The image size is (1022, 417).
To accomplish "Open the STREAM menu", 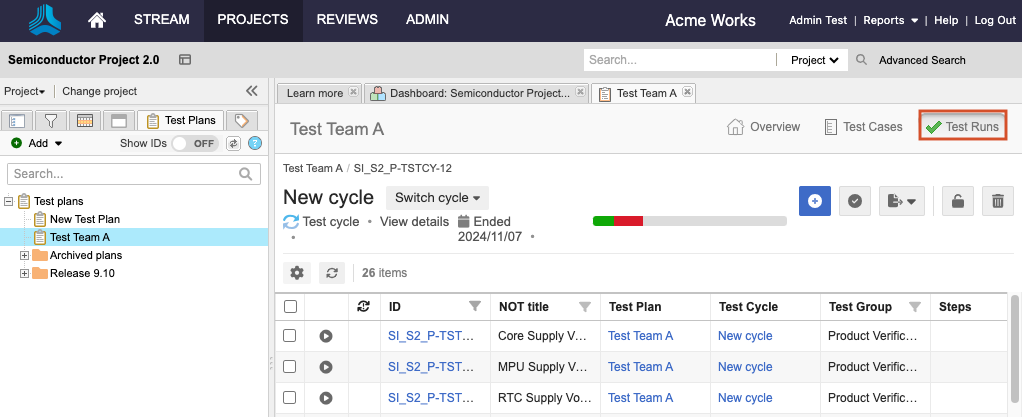I will pyautogui.click(x=162, y=20).
